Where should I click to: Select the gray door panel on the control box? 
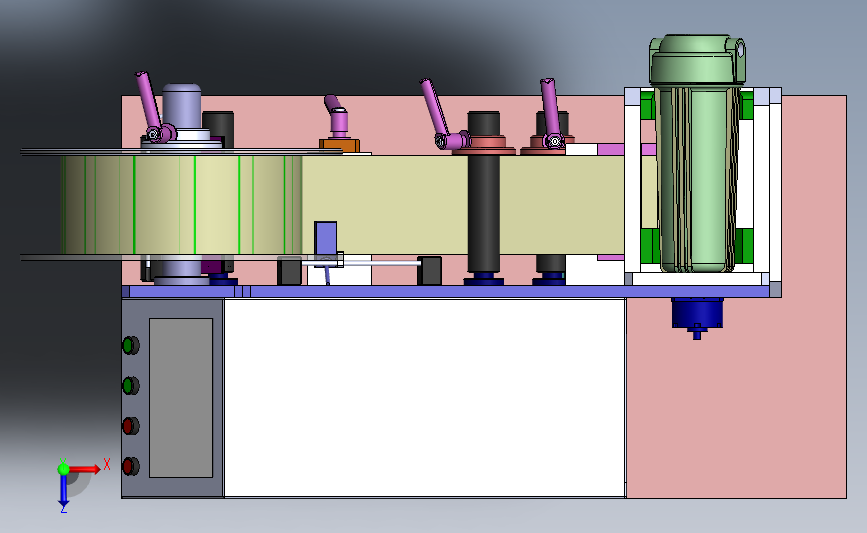point(181,398)
